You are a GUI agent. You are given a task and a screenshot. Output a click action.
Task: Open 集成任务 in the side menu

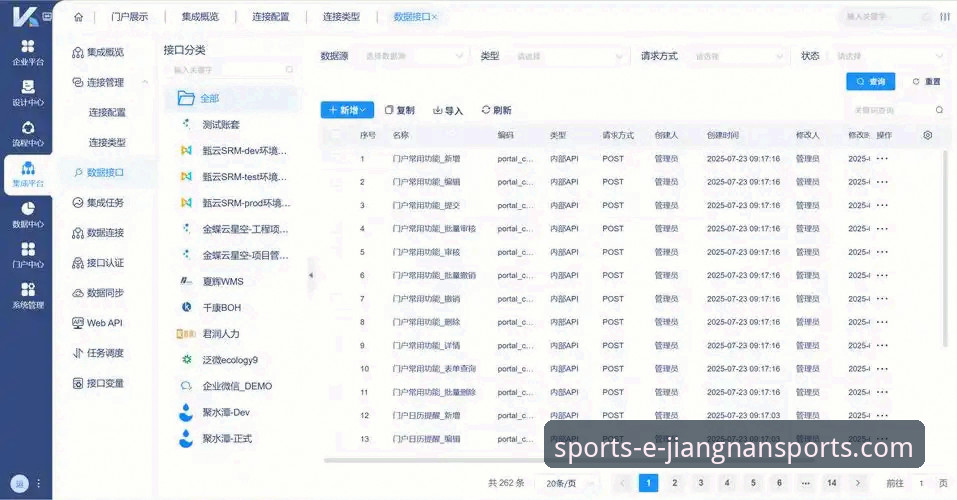[98, 203]
